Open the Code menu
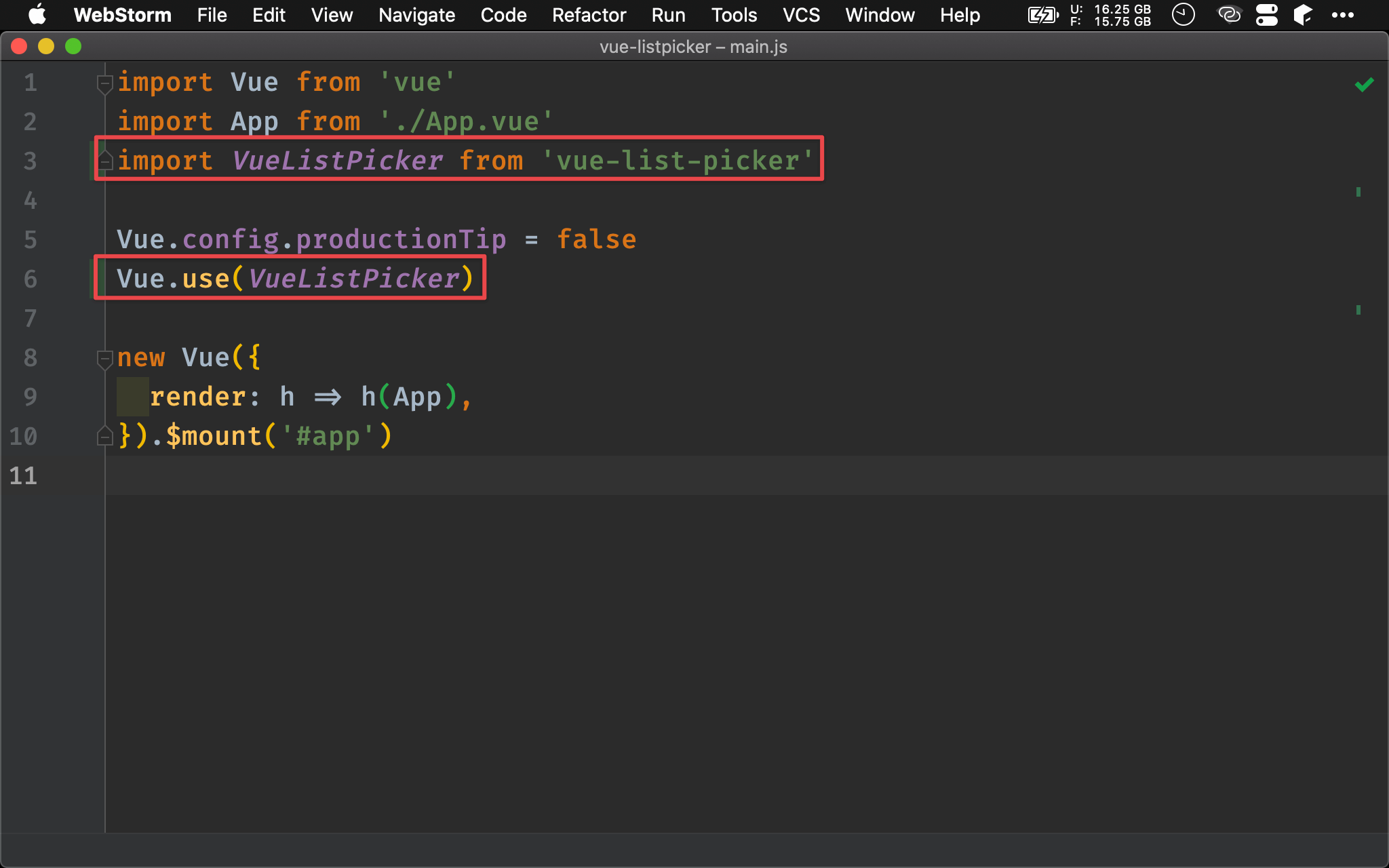Screen dimensions: 1389x868 tap(503, 15)
